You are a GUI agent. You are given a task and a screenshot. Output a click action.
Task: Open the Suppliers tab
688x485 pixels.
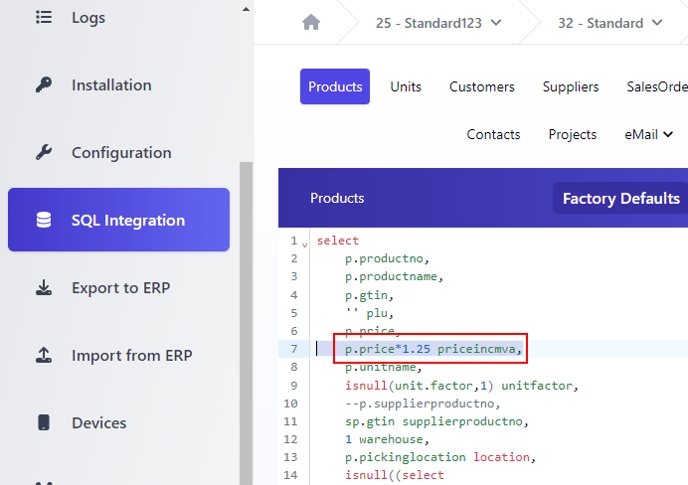click(x=570, y=86)
